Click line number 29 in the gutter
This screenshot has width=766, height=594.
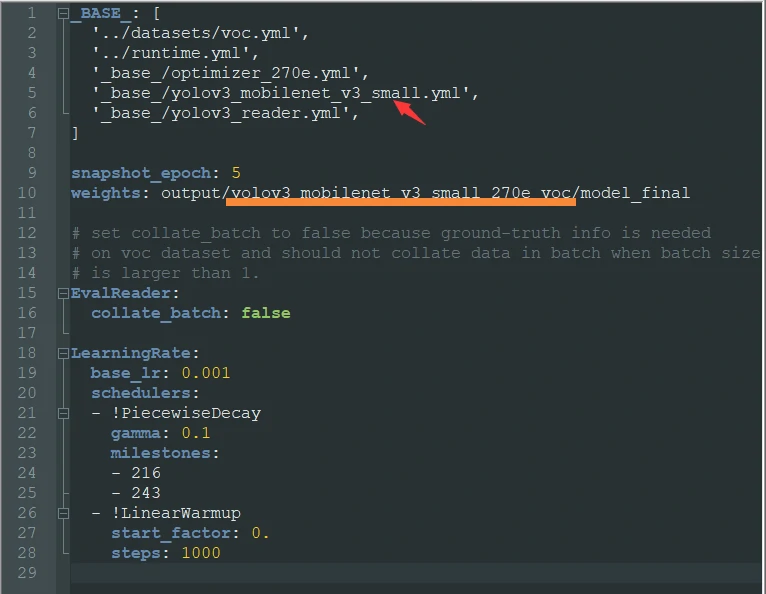26,573
